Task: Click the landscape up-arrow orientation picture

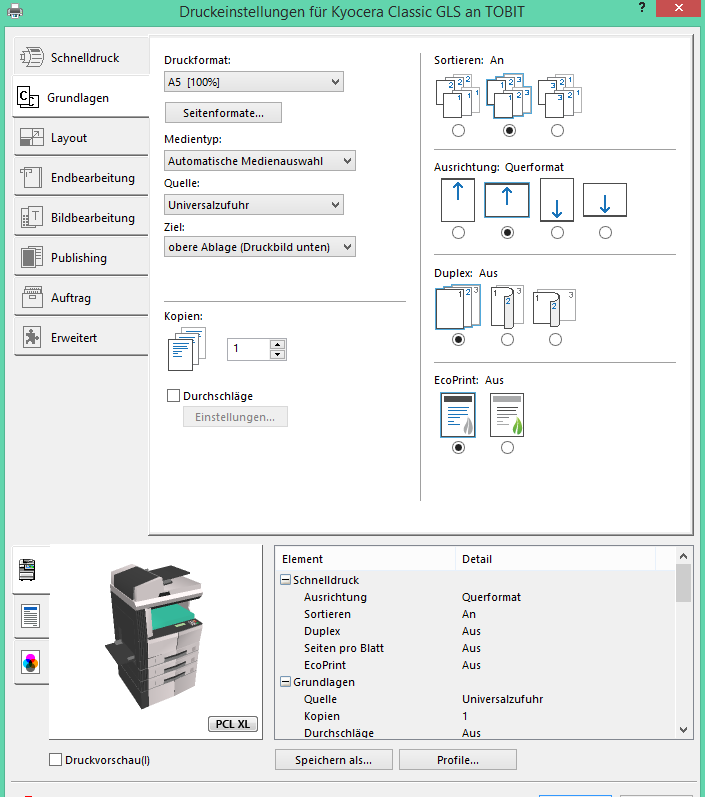Action: click(507, 200)
